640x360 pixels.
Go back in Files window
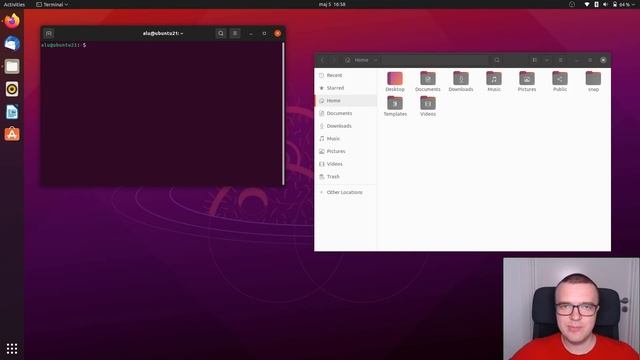point(322,60)
